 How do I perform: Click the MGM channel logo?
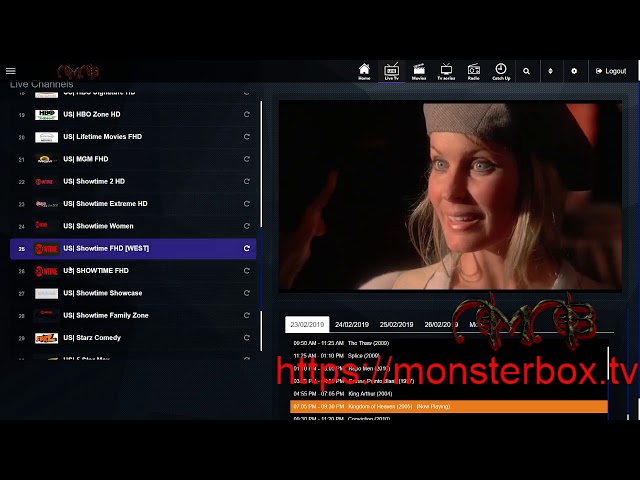pyautogui.click(x=46, y=159)
